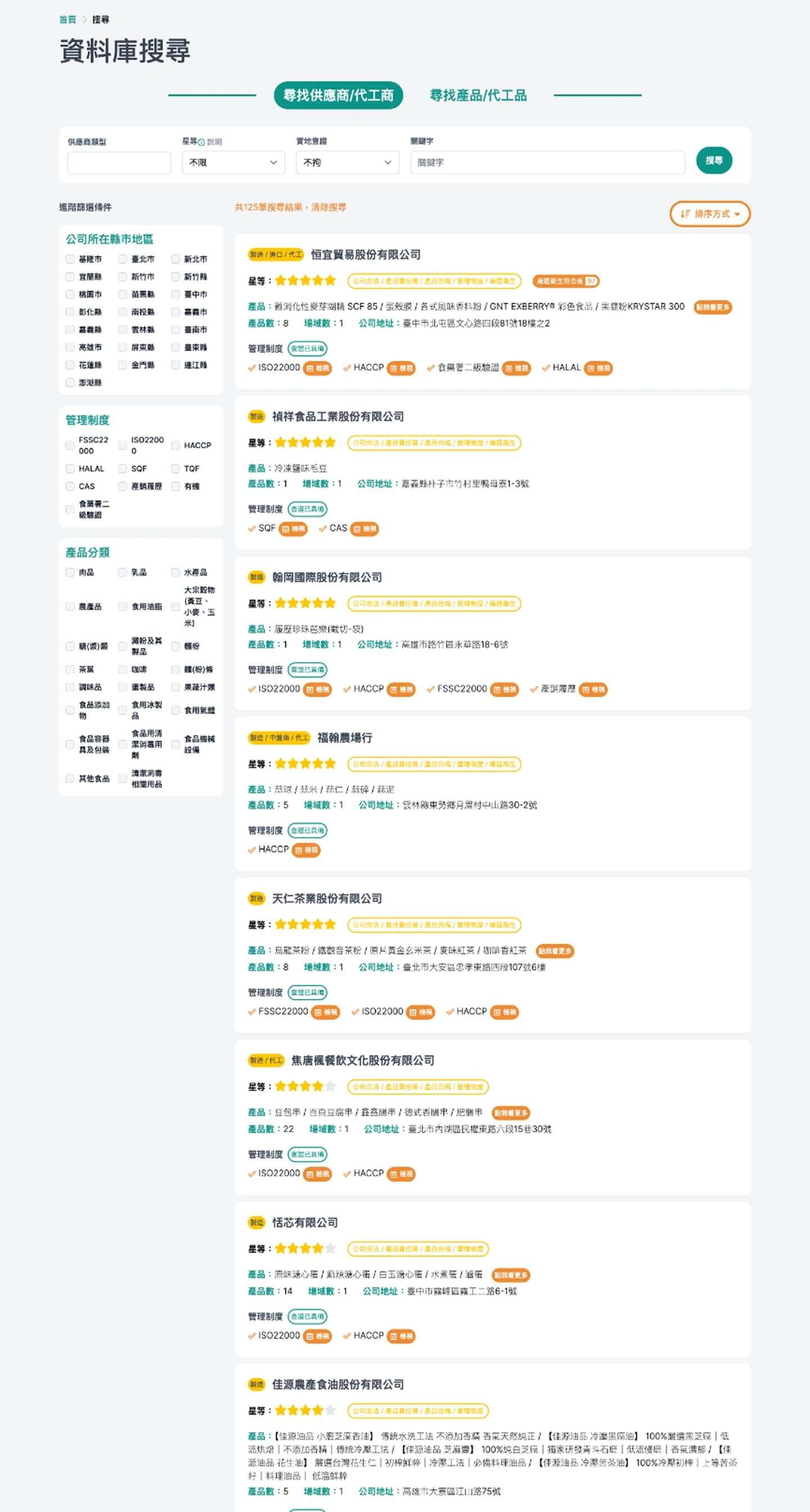810x1512 pixels.
Task: Open 禎祥食品工業股份有限公司 company page
Action: click(338, 417)
